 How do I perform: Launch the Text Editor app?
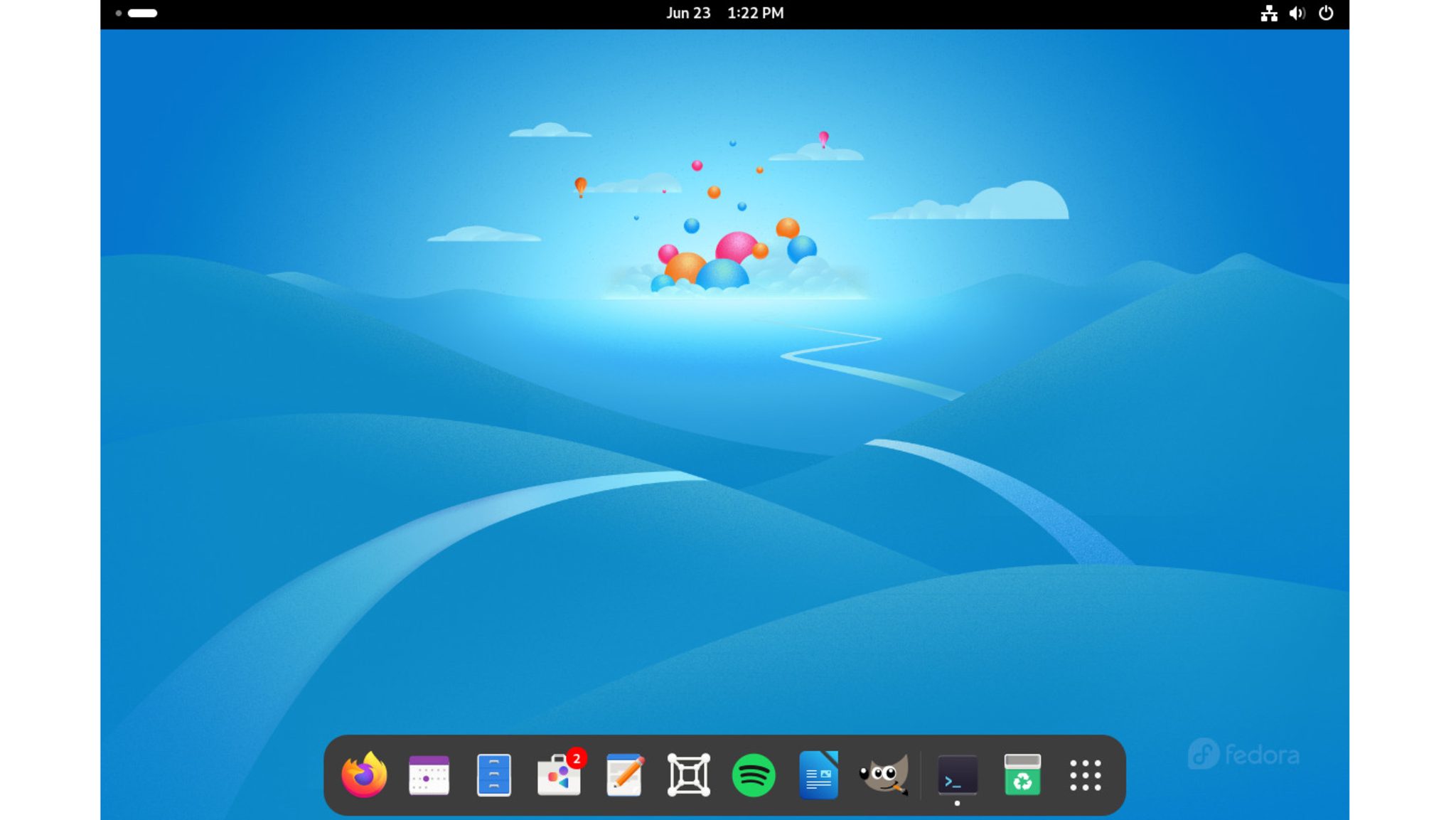tap(624, 774)
